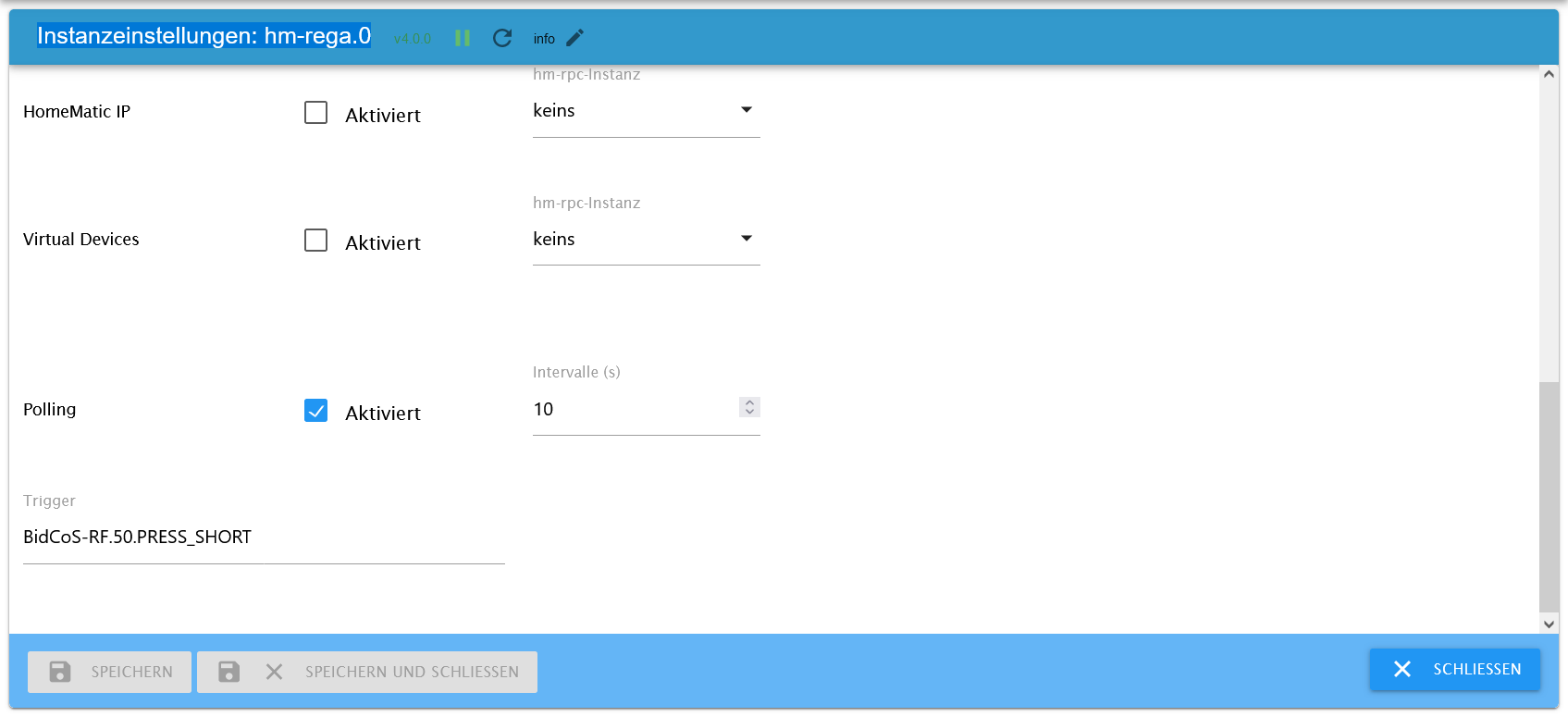1568x717 pixels.
Task: Open HomeMatic IP hm-rpc-Instanz dropdown
Action: tap(646, 111)
